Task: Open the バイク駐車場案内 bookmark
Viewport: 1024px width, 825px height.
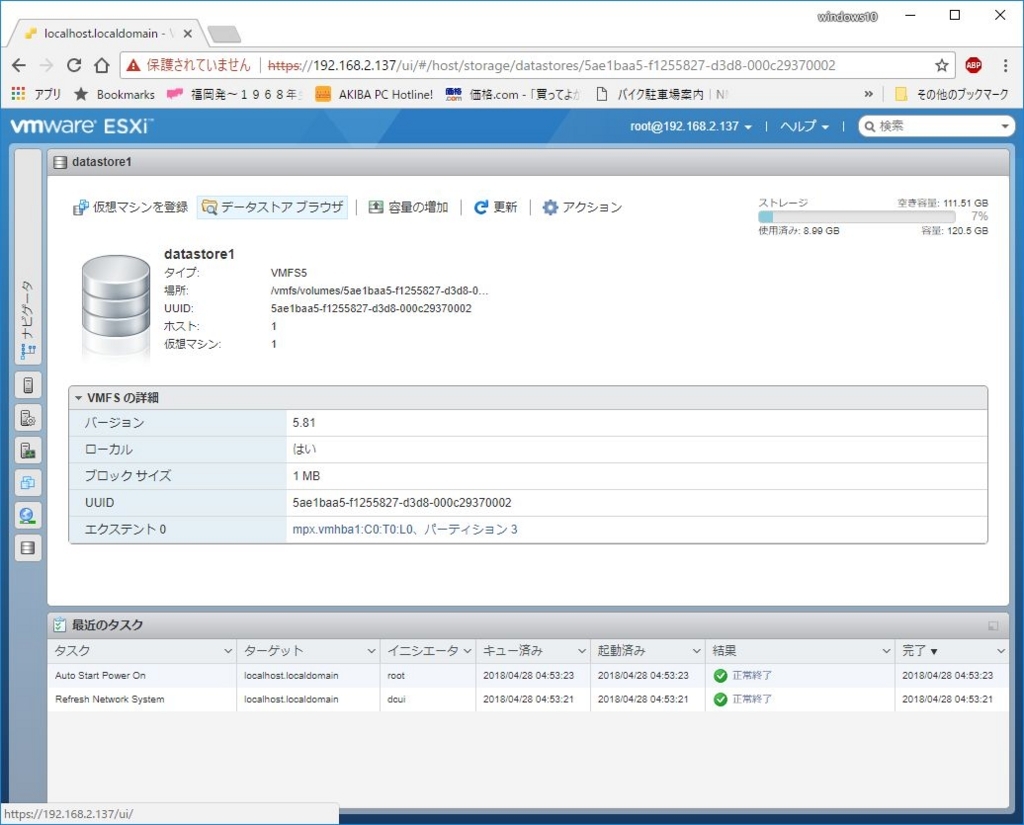Action: (661, 95)
